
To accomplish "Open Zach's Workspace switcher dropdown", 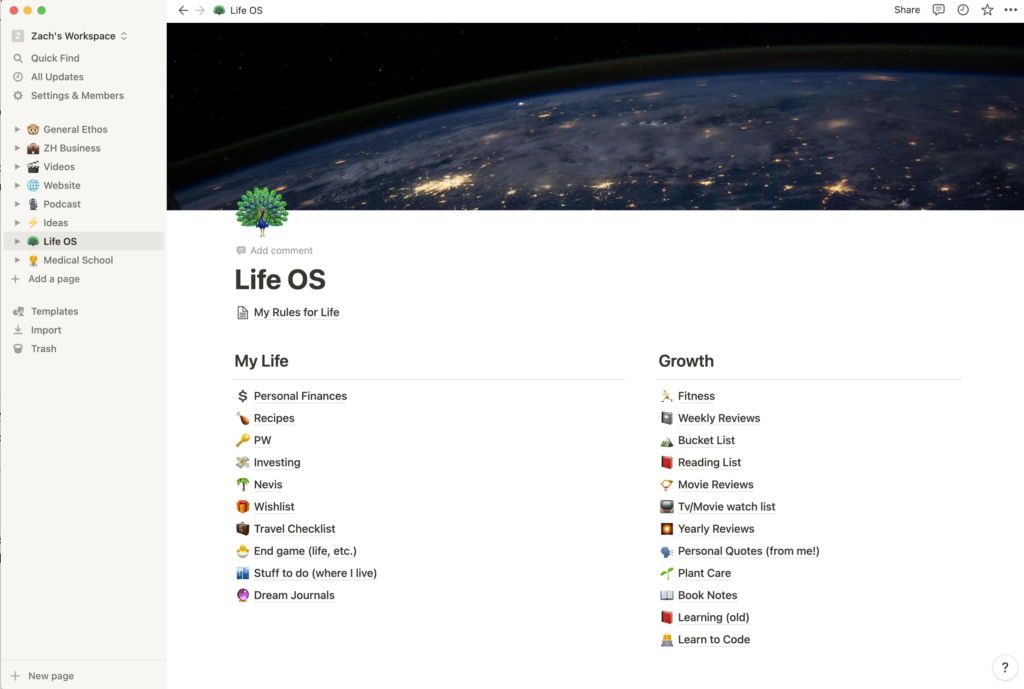I will coord(70,36).
